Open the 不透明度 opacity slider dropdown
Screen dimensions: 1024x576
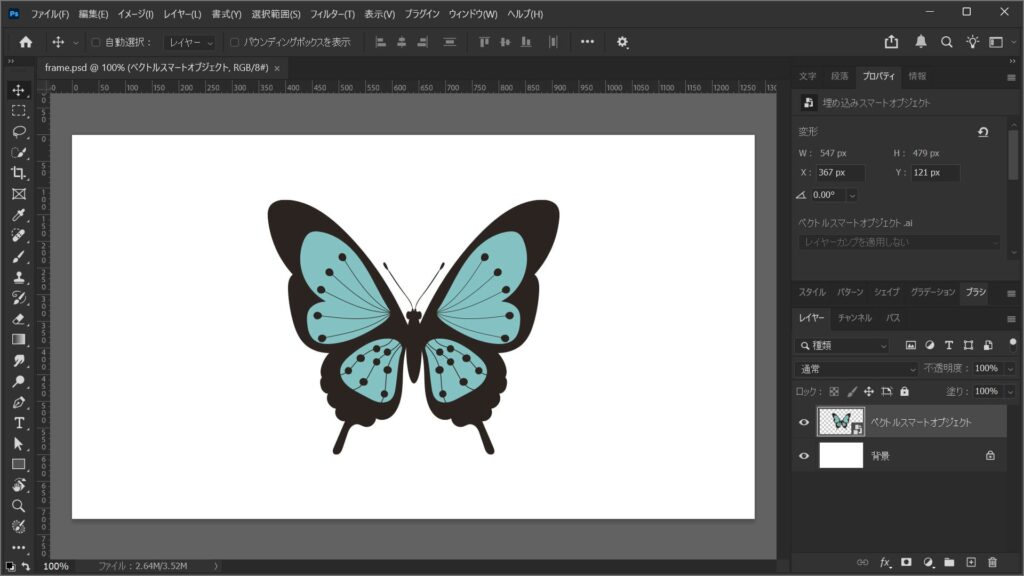click(1009, 369)
